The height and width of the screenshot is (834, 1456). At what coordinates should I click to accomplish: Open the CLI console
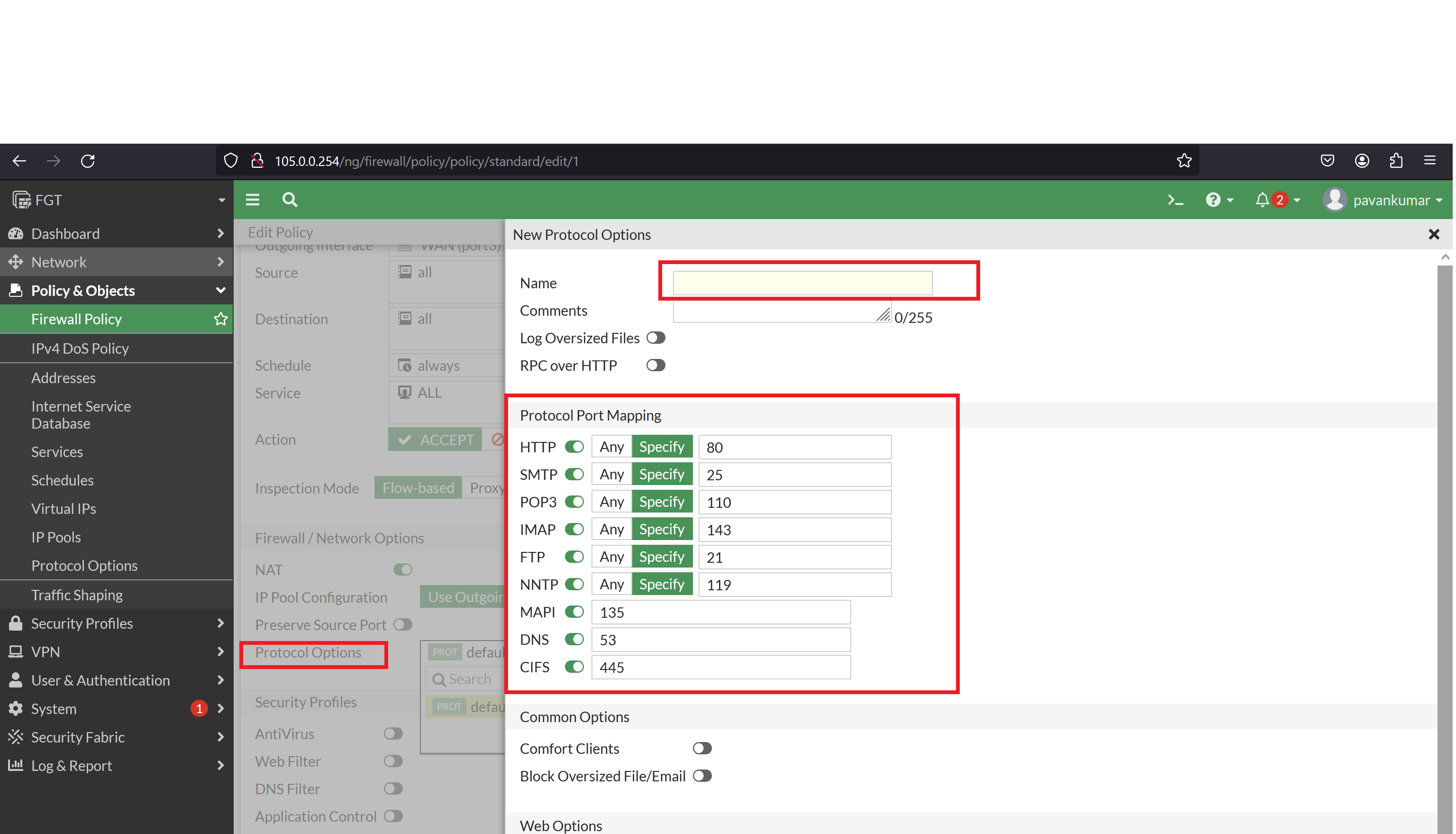tap(1175, 200)
